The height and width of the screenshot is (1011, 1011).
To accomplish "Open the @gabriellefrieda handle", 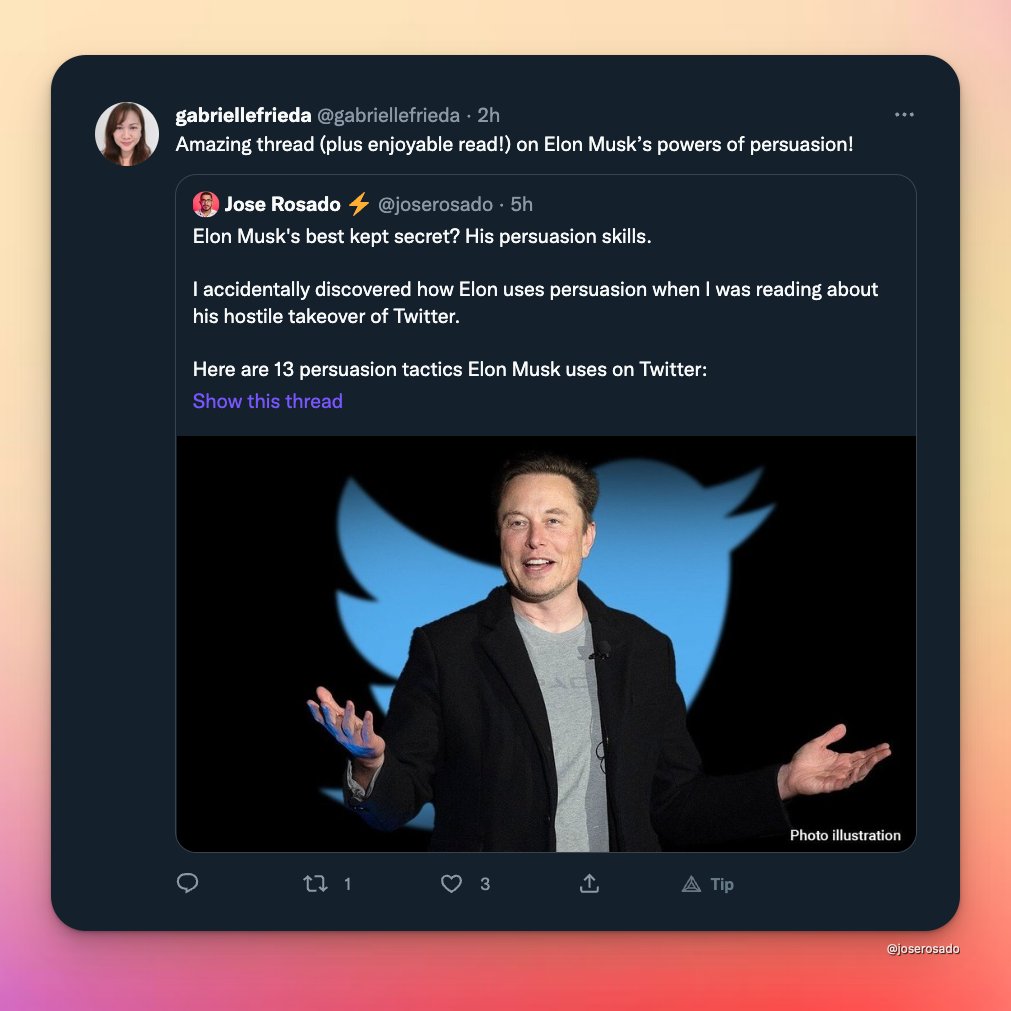I will 388,115.
